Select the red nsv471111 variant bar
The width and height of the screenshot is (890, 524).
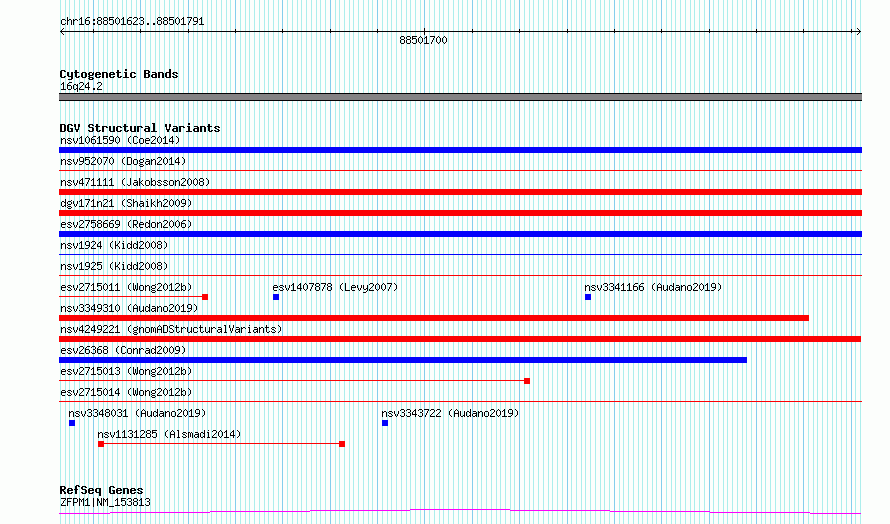460,192
